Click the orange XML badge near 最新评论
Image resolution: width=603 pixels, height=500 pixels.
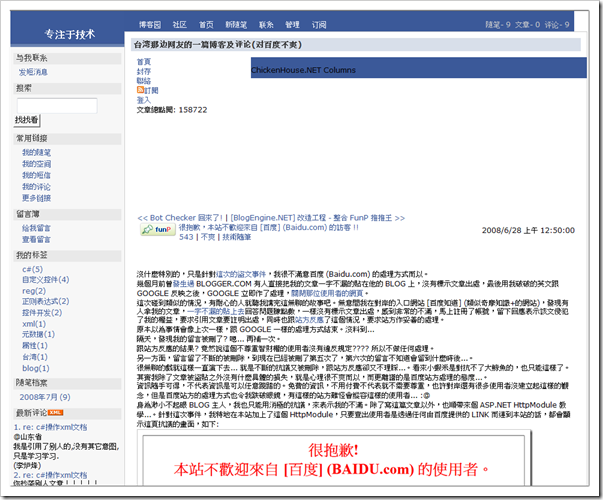tap(56, 411)
